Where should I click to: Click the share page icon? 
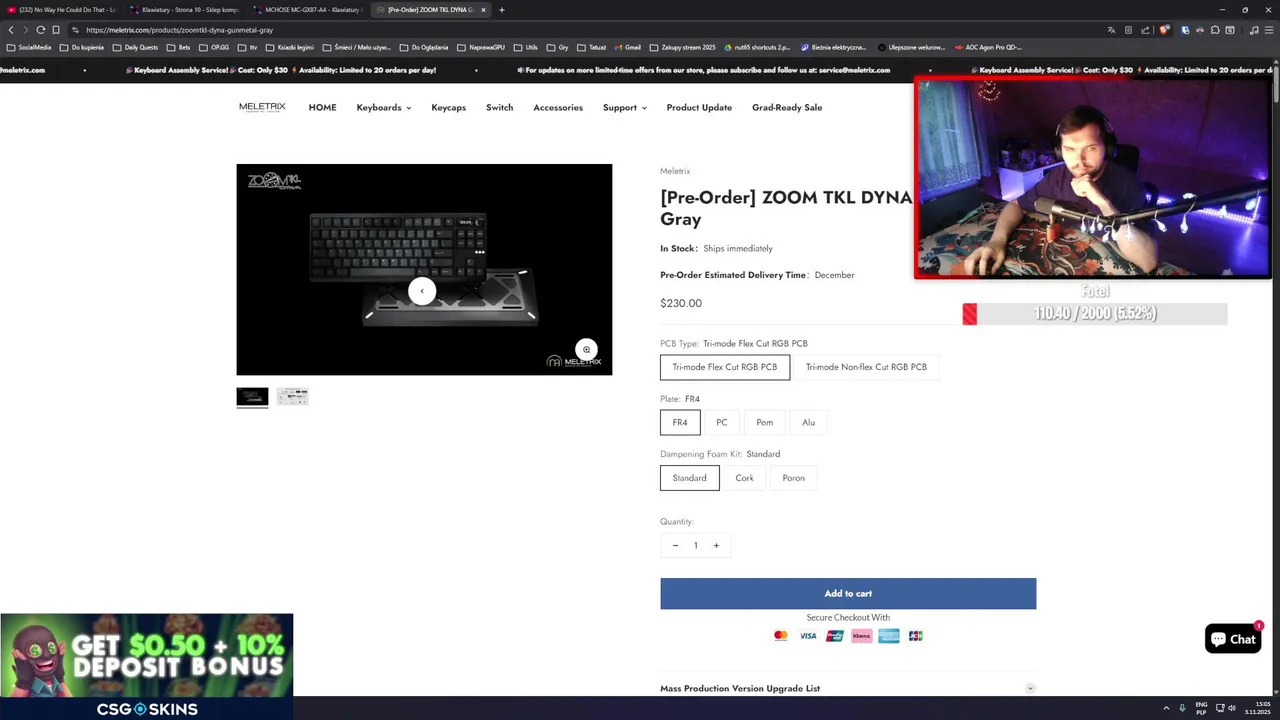1145,30
